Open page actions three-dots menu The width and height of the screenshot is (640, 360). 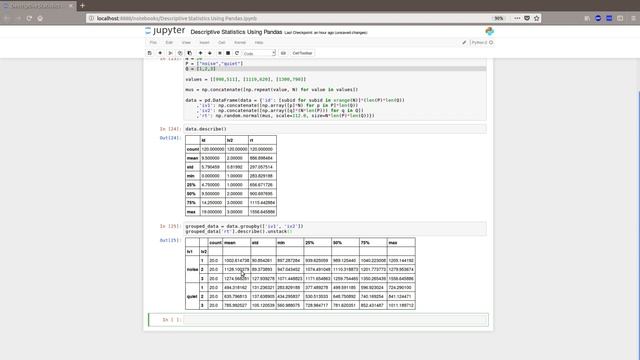pos(517,18)
